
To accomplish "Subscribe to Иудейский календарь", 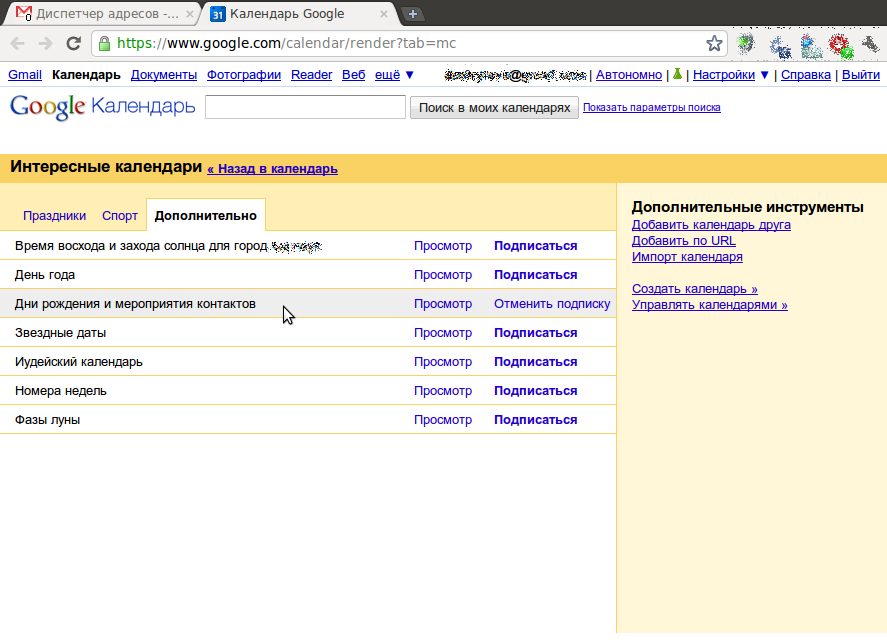I will tap(536, 362).
